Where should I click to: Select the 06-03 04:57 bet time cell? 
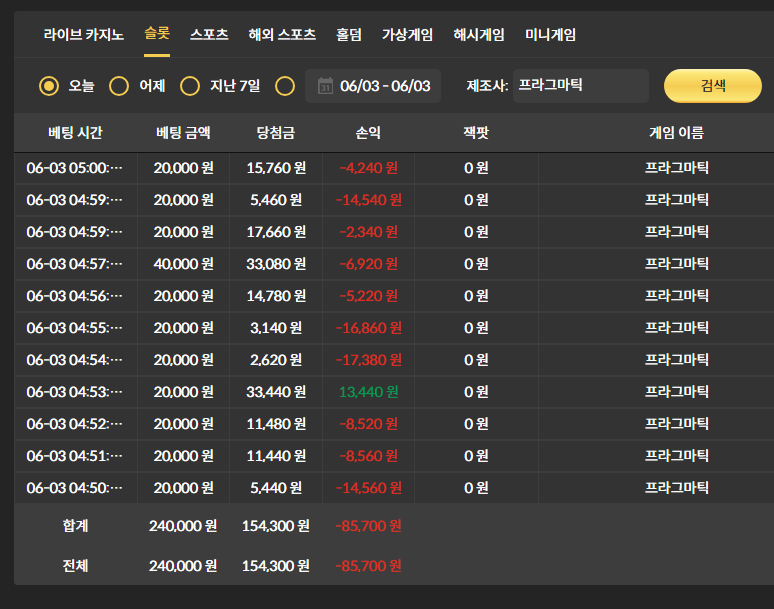pyautogui.click(x=75, y=264)
